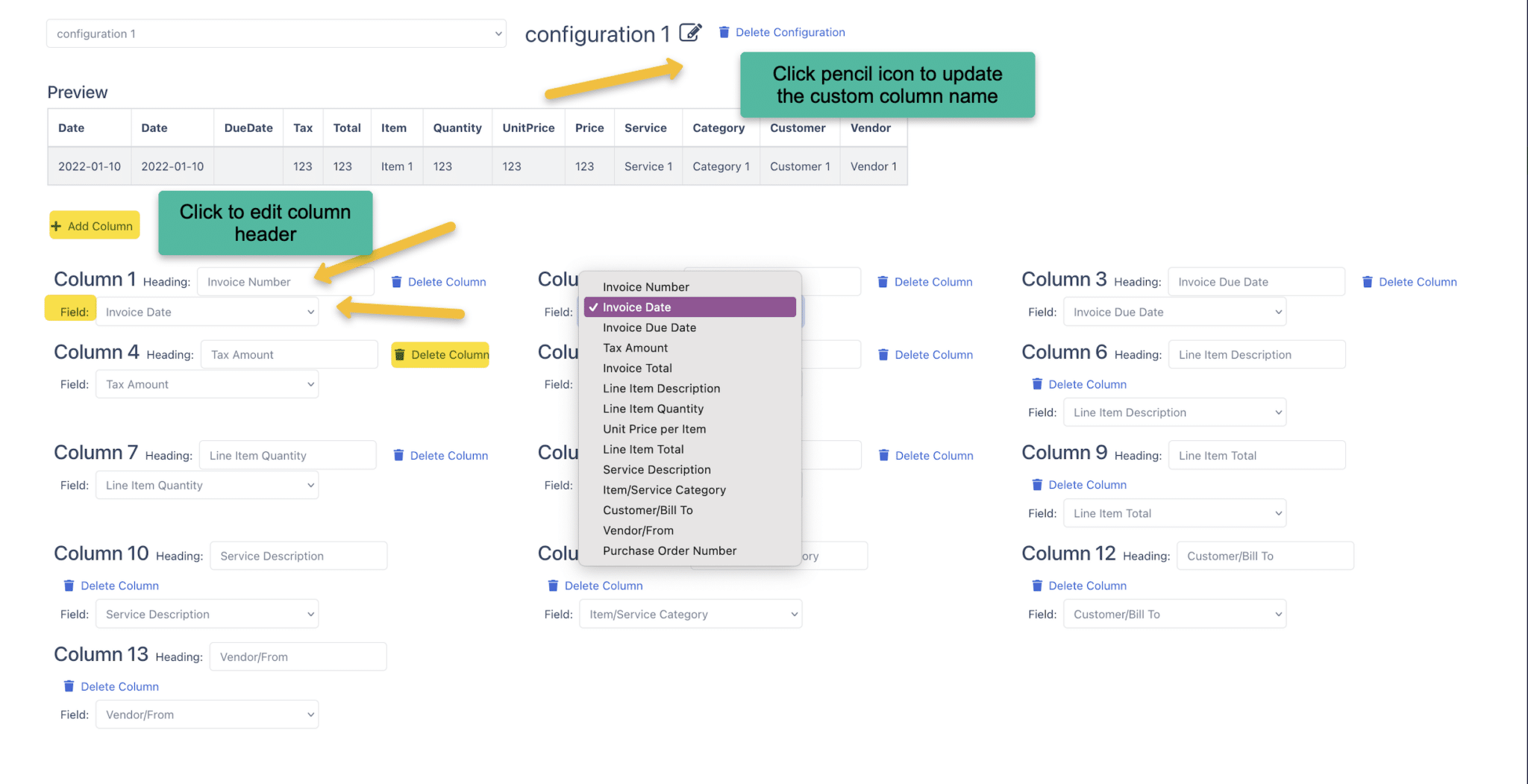Choose Unit Price per Item option
The image size is (1528, 784).
point(654,429)
